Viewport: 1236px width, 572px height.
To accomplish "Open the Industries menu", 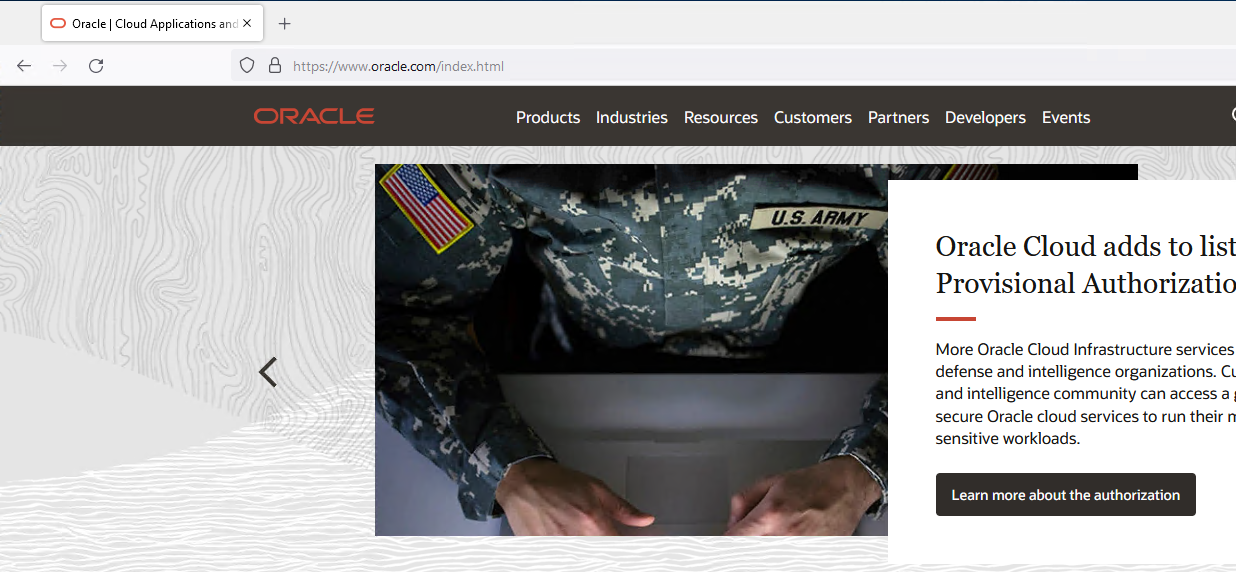I will point(632,117).
